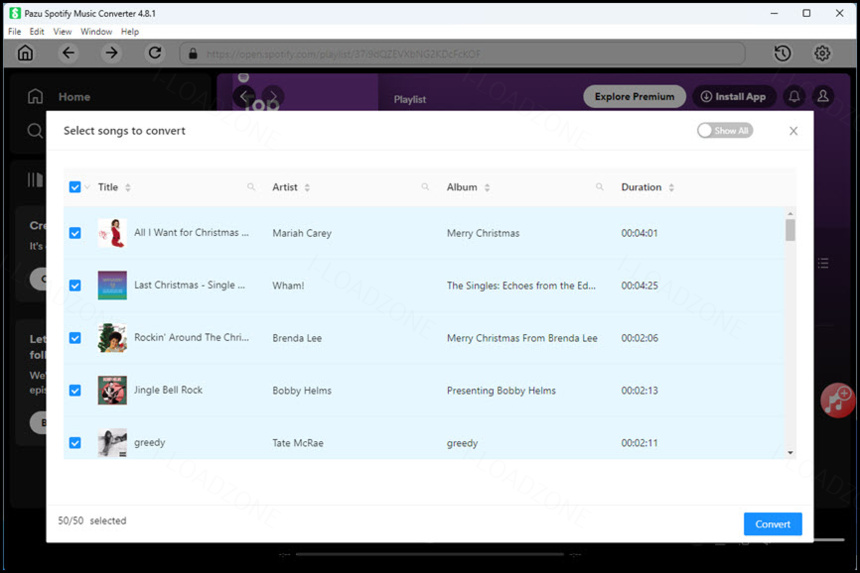Click the artist cell "Tate McRae"

298,443
